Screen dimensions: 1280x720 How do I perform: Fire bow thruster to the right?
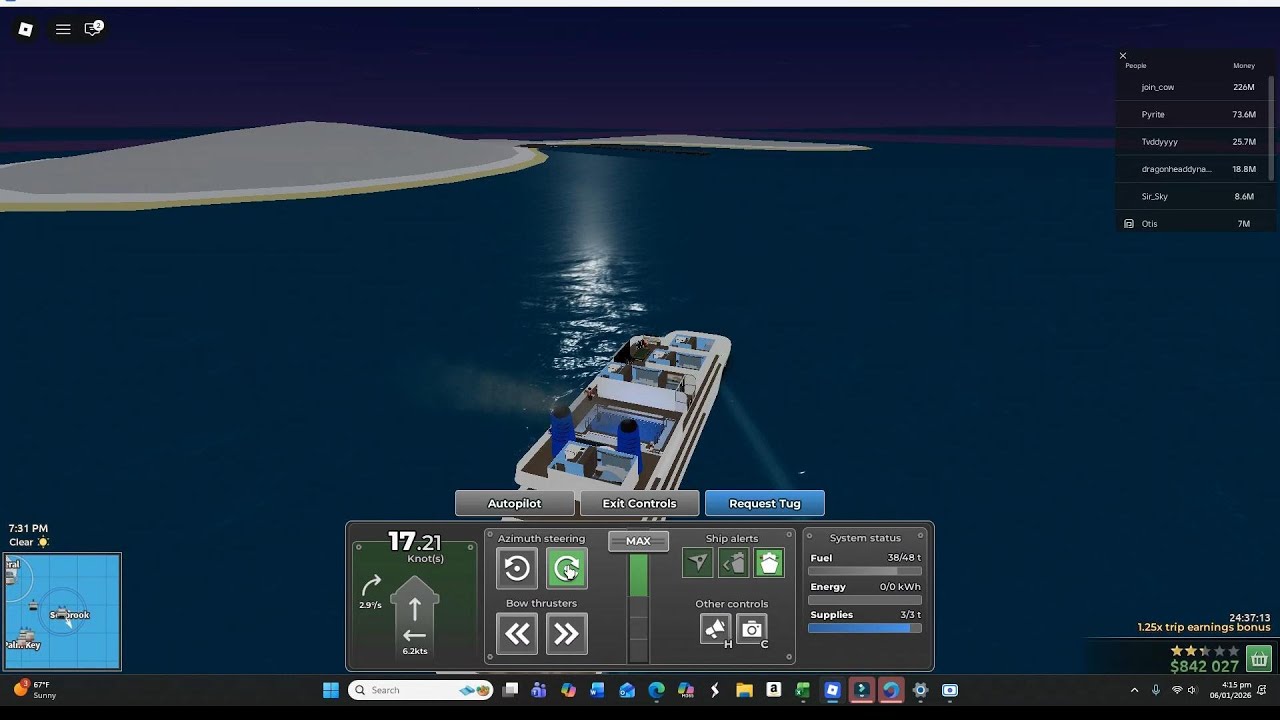click(x=567, y=634)
